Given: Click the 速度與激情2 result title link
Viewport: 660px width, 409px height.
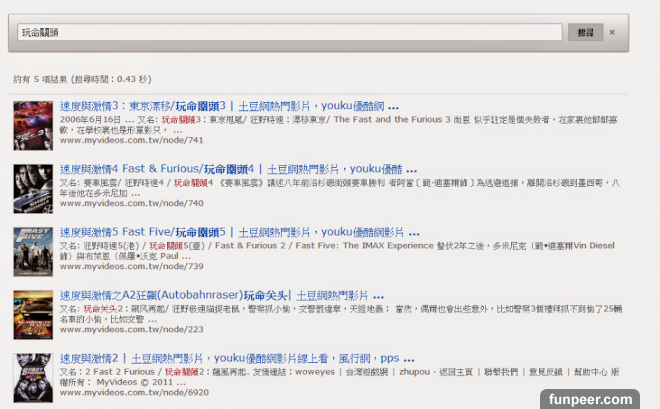Looking at the screenshot, I should 220,358.
